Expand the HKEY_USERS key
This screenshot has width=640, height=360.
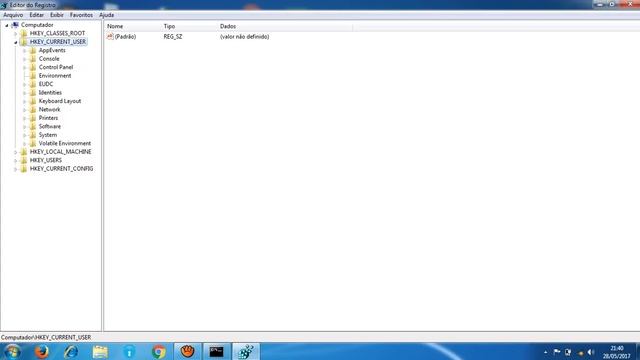point(16,160)
